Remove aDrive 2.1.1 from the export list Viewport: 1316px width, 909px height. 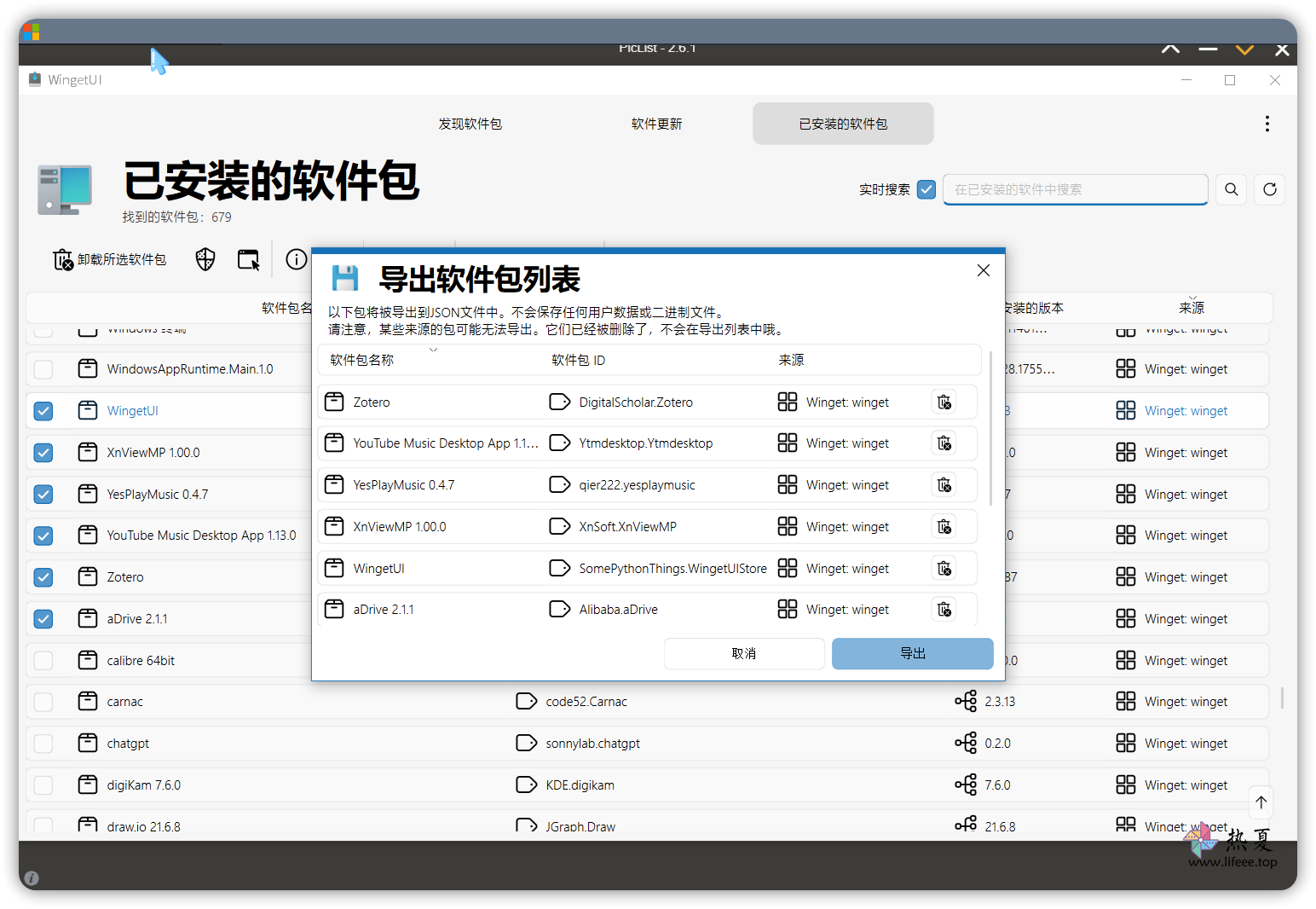pos(944,610)
